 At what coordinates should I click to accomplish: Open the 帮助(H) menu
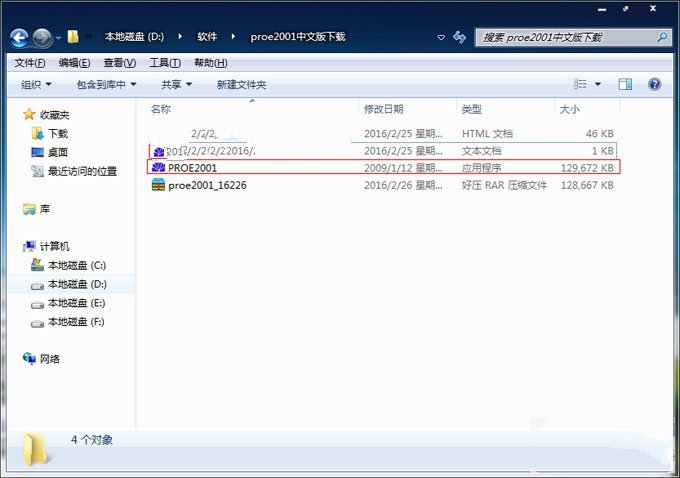[x=211, y=63]
